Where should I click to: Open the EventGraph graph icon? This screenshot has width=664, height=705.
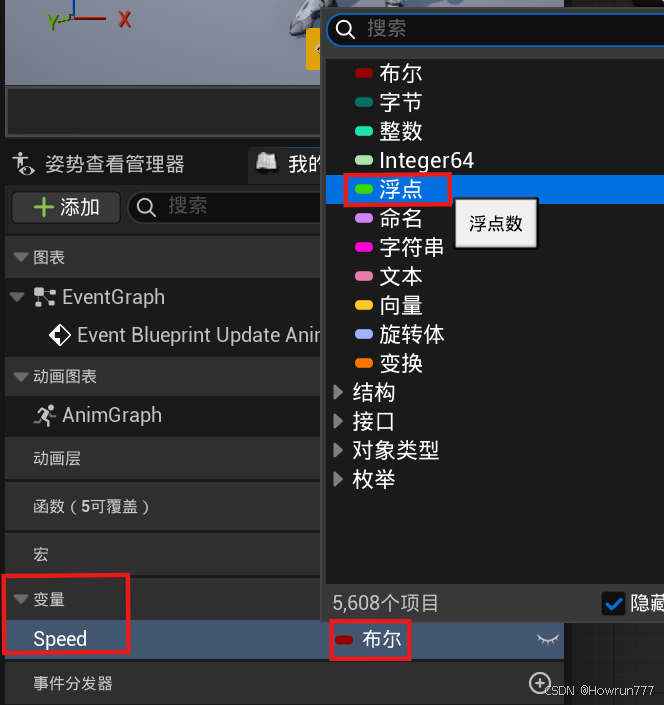coord(45,297)
